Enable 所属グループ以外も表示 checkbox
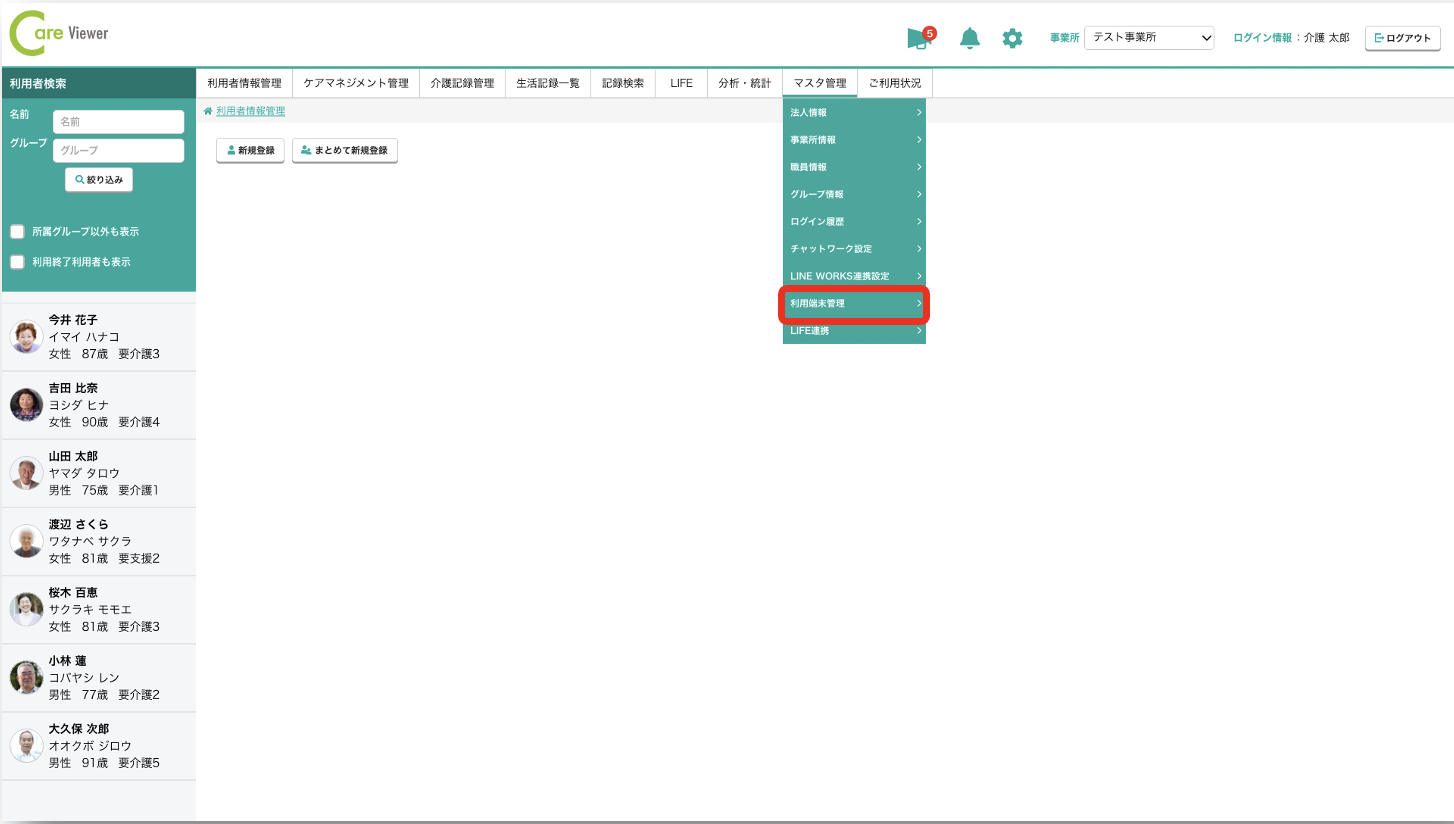This screenshot has width=1454, height=824. pyautogui.click(x=17, y=231)
